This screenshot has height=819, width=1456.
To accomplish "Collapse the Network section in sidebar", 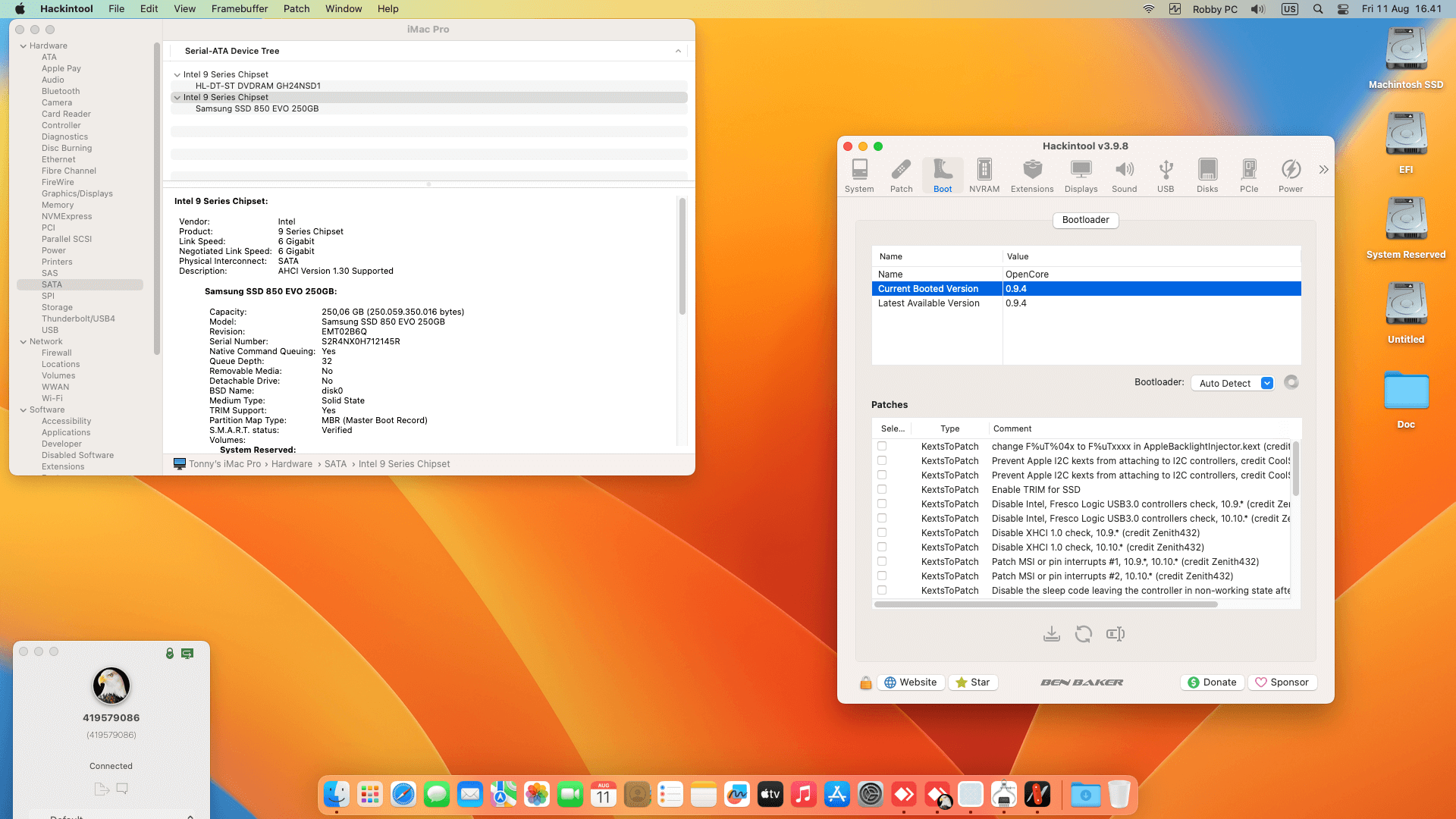I will click(23, 342).
